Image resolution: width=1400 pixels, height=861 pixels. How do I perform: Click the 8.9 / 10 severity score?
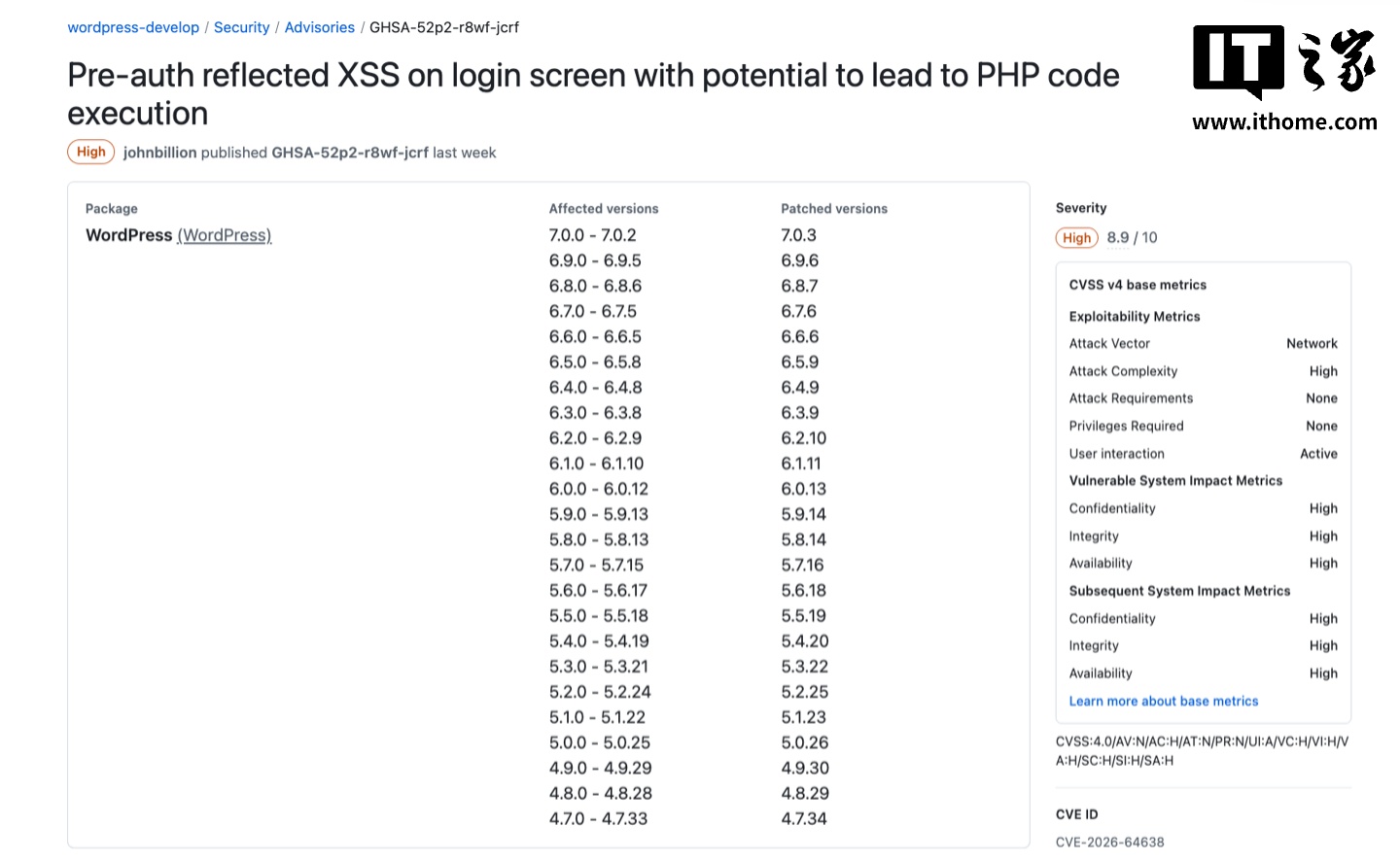pos(1132,238)
